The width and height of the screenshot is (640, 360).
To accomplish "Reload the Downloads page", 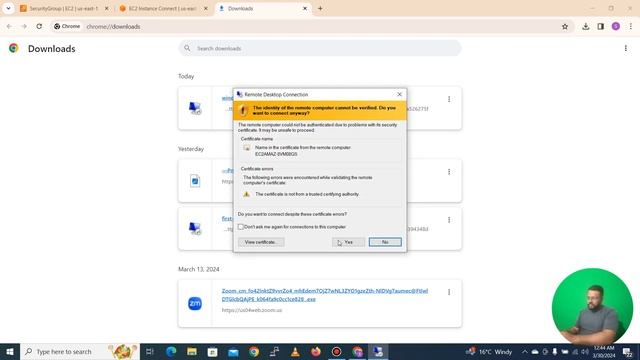I will [39, 26].
